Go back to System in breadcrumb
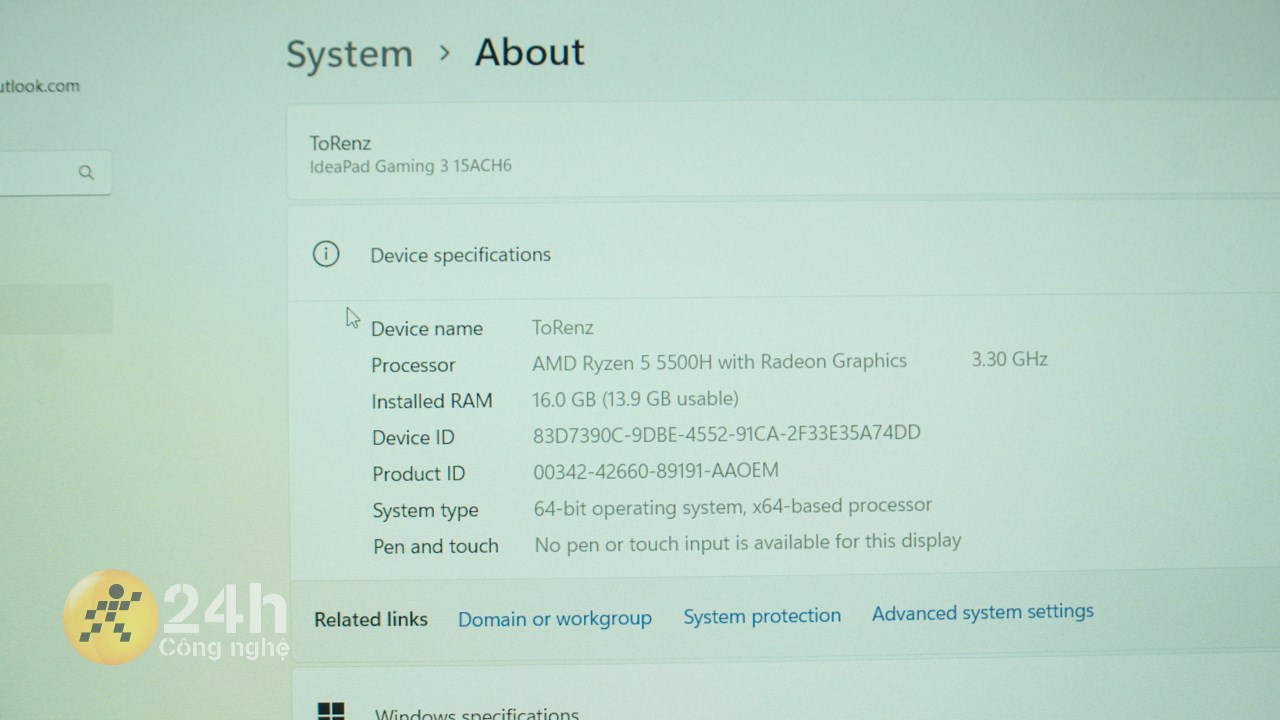The image size is (1280, 720). pyautogui.click(x=349, y=54)
